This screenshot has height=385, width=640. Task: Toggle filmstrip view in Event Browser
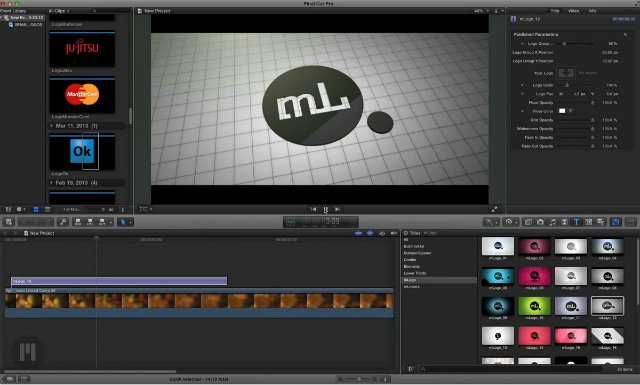[x=36, y=209]
